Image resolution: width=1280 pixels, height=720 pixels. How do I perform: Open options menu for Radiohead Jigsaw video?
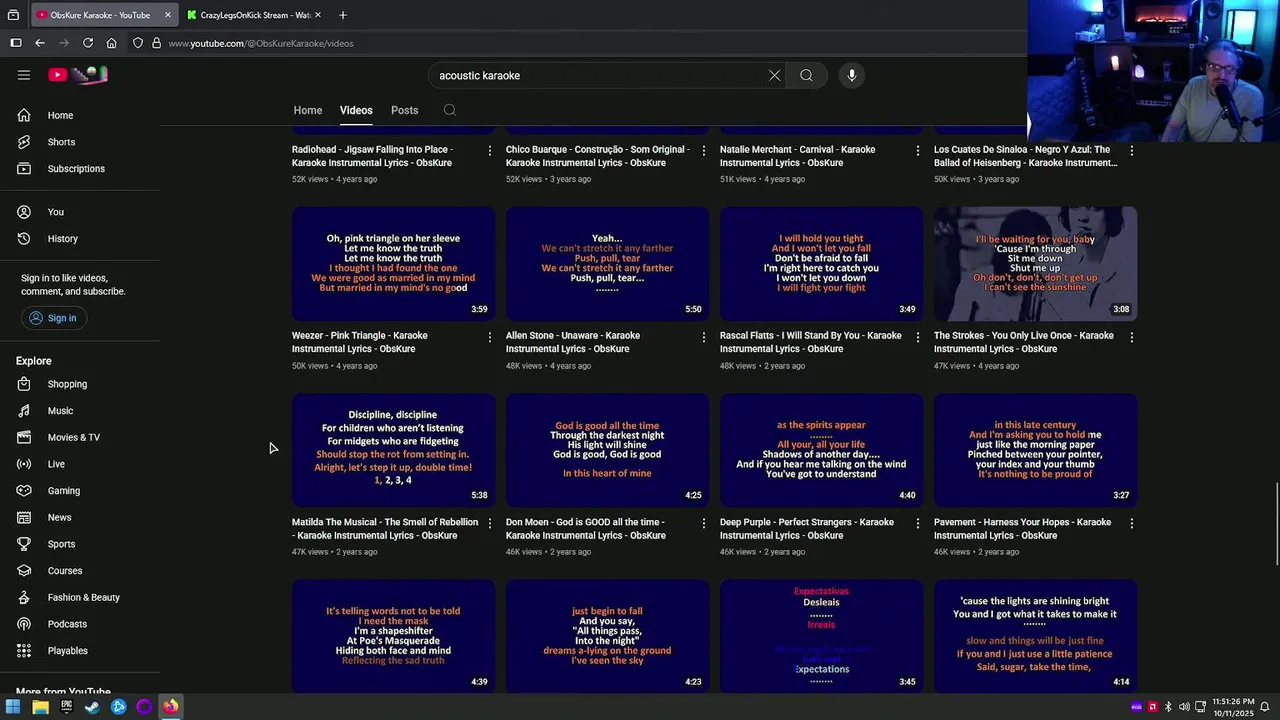(x=489, y=151)
